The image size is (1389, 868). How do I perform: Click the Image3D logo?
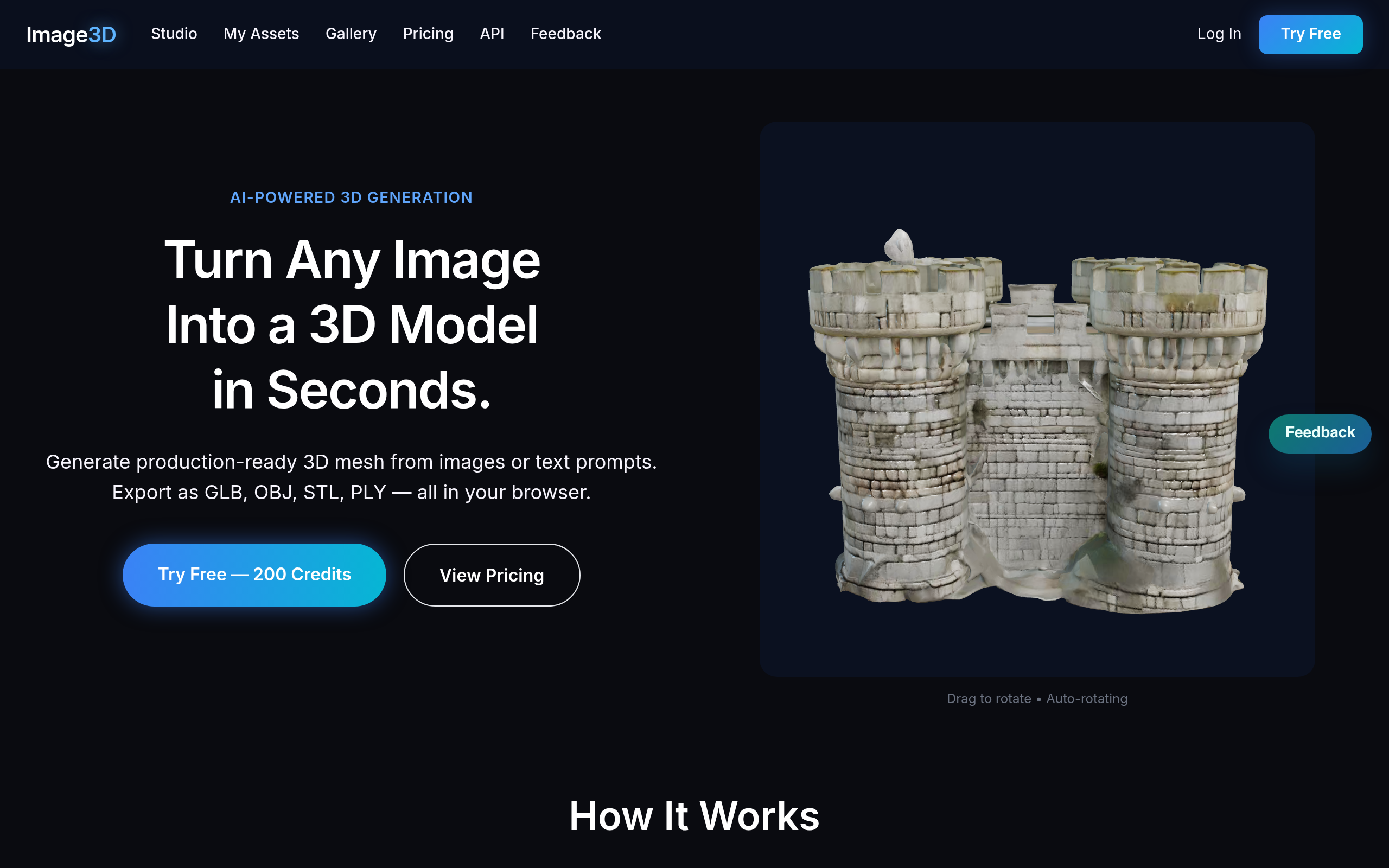pyautogui.click(x=71, y=34)
